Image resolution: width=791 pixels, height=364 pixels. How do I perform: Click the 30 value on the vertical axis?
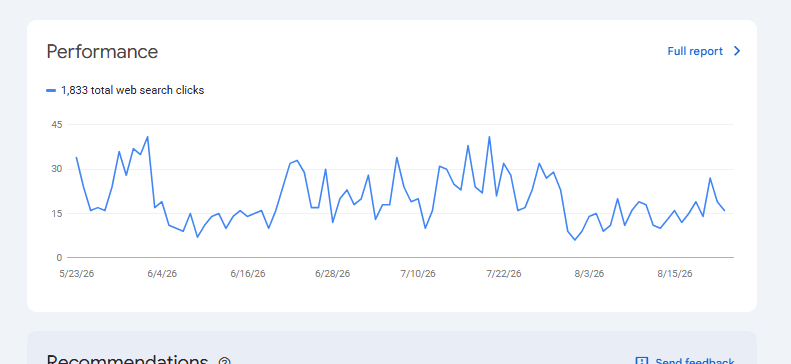coord(55,169)
